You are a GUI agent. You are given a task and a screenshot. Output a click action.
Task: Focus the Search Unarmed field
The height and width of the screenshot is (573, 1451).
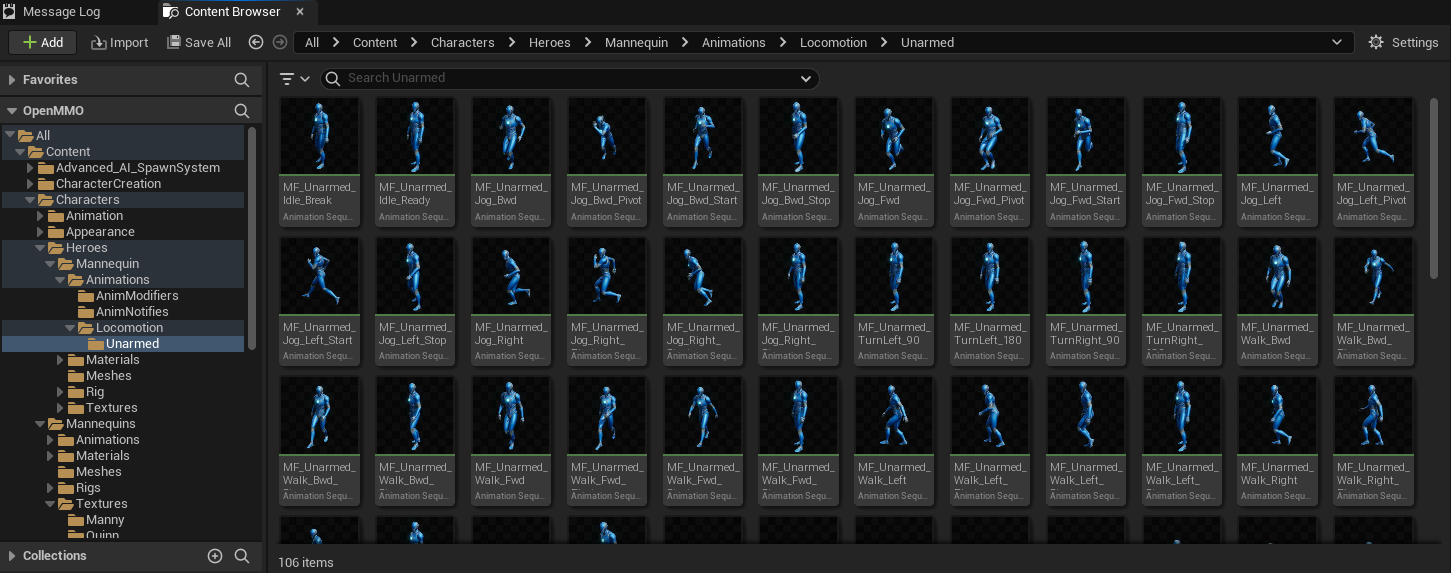click(x=568, y=78)
